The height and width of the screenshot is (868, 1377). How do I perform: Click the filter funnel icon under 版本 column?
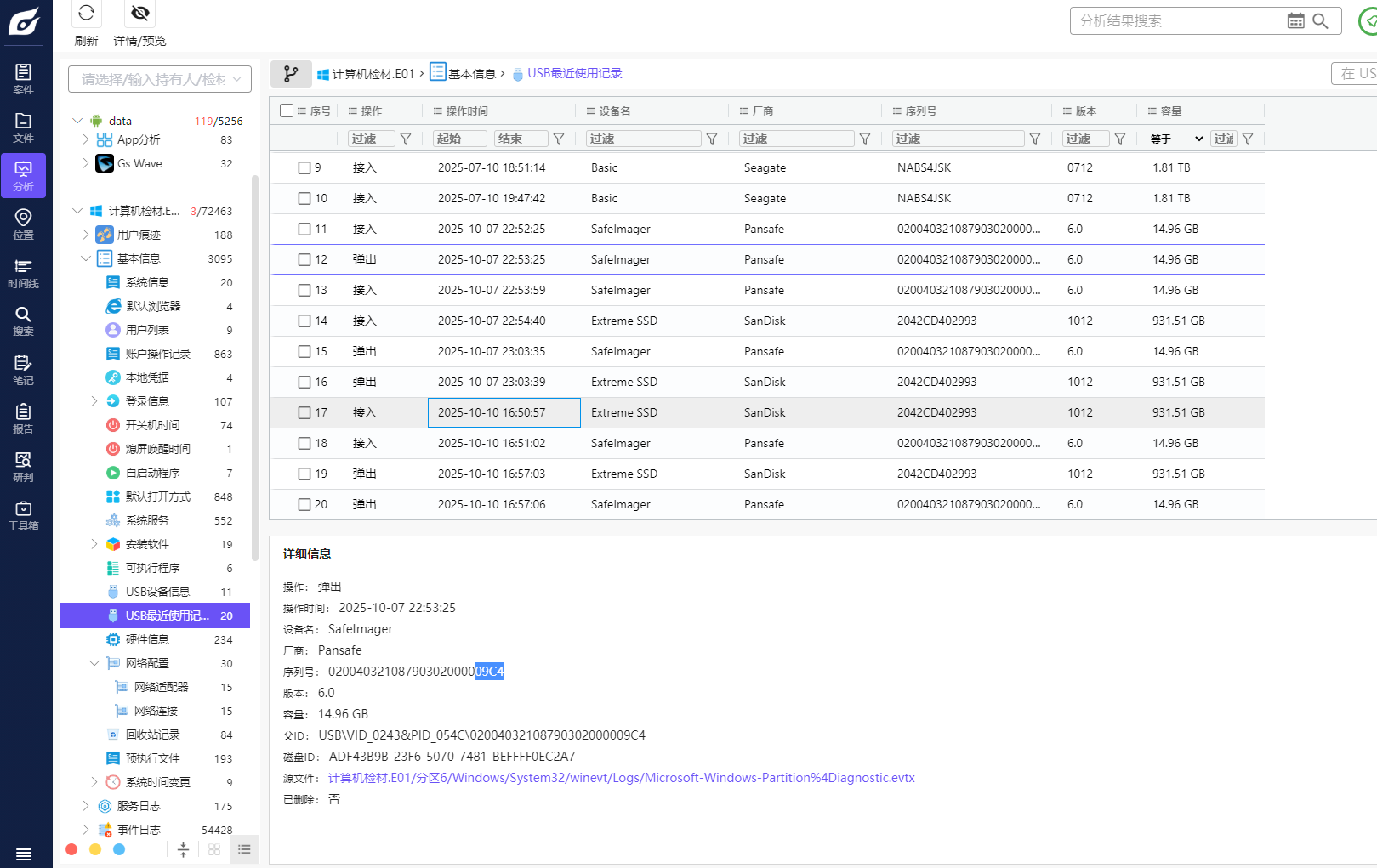pos(1120,139)
